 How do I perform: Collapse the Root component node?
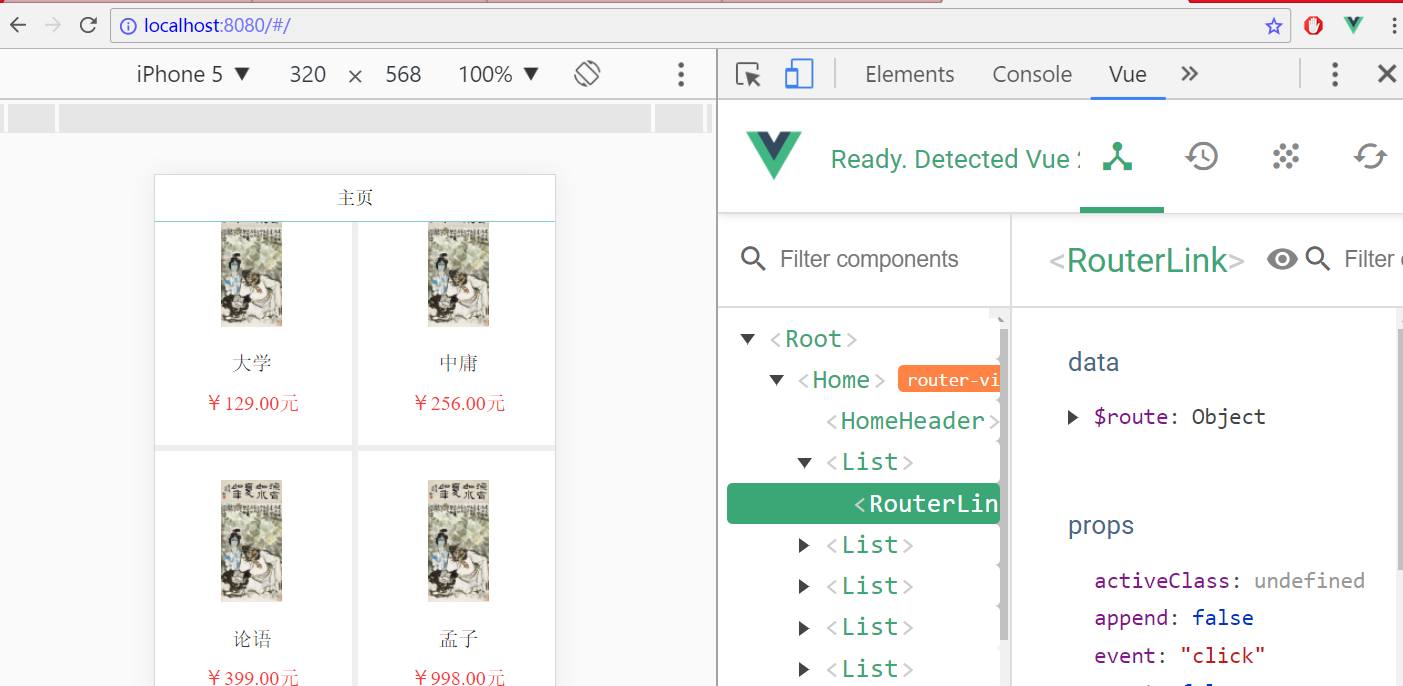[747, 339]
